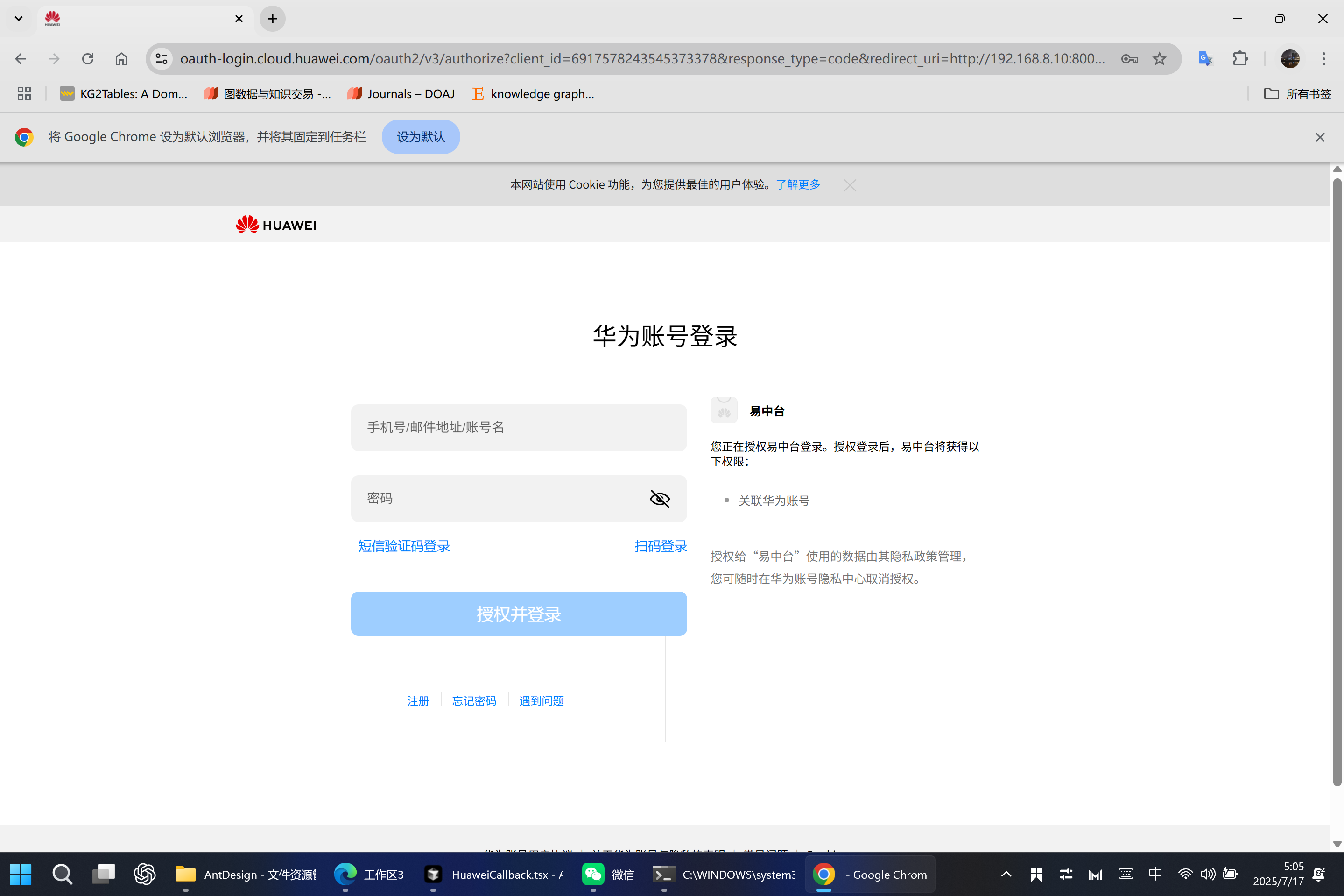The height and width of the screenshot is (896, 1344).
Task: Open 了解更多 cookie info link
Action: tap(798, 184)
